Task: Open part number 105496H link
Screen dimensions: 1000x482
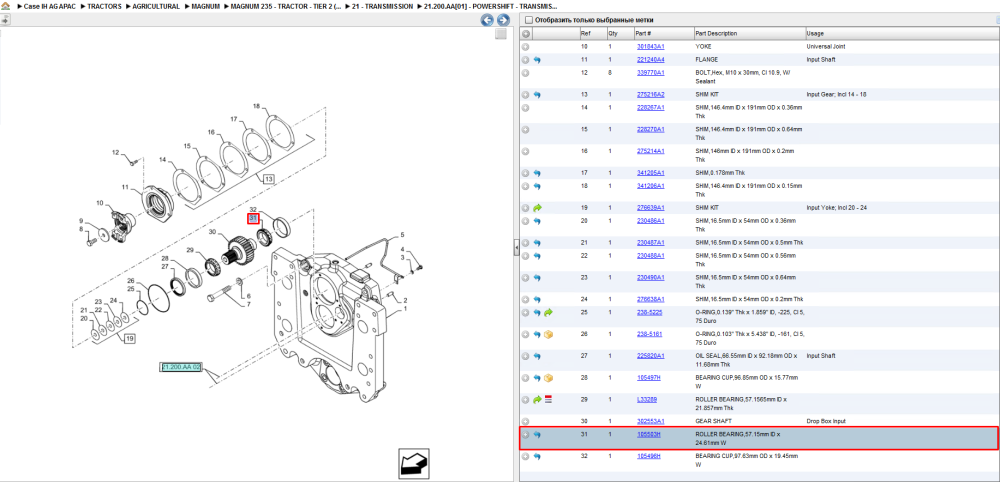Action: click(649, 456)
